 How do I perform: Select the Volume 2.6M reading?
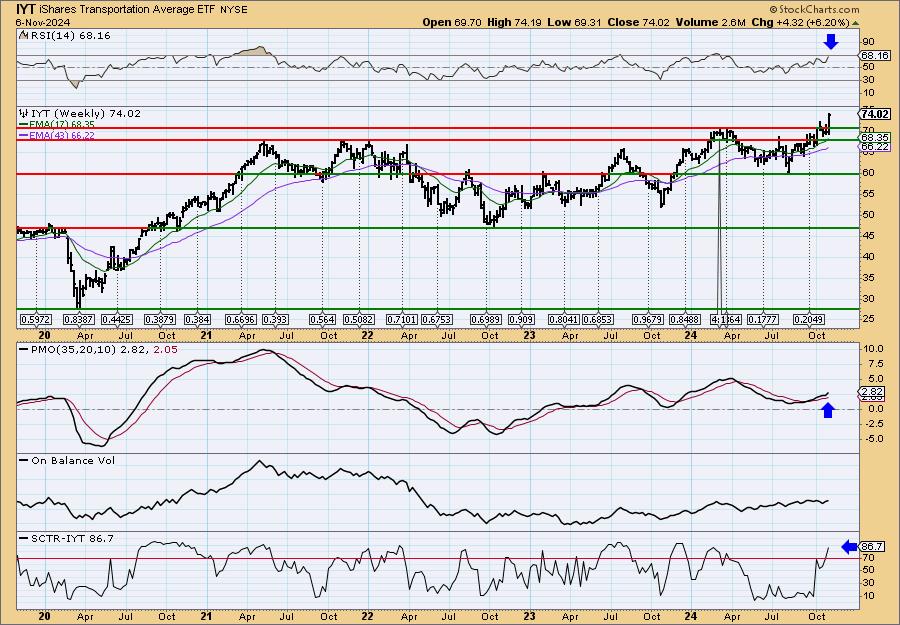pyautogui.click(x=711, y=22)
